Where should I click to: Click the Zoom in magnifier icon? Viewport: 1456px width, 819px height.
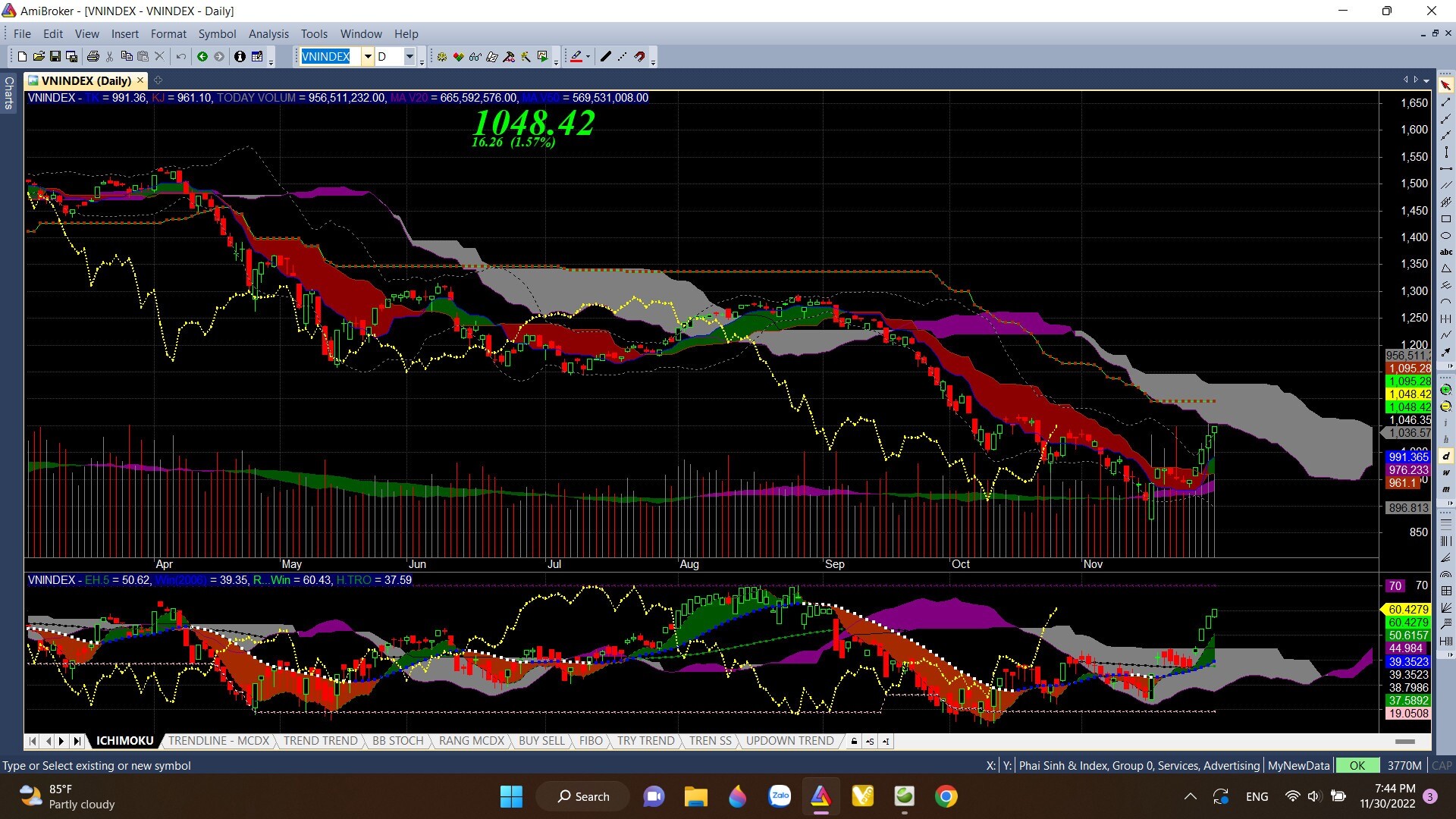1445,390
